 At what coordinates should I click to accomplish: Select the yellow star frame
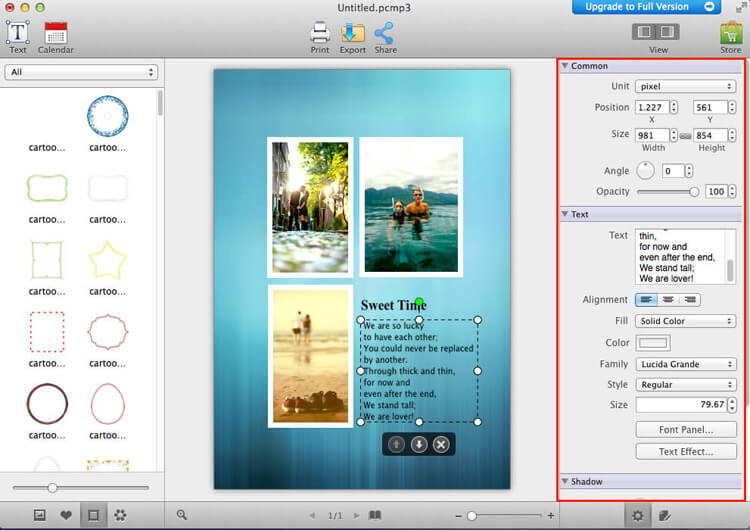[108, 260]
